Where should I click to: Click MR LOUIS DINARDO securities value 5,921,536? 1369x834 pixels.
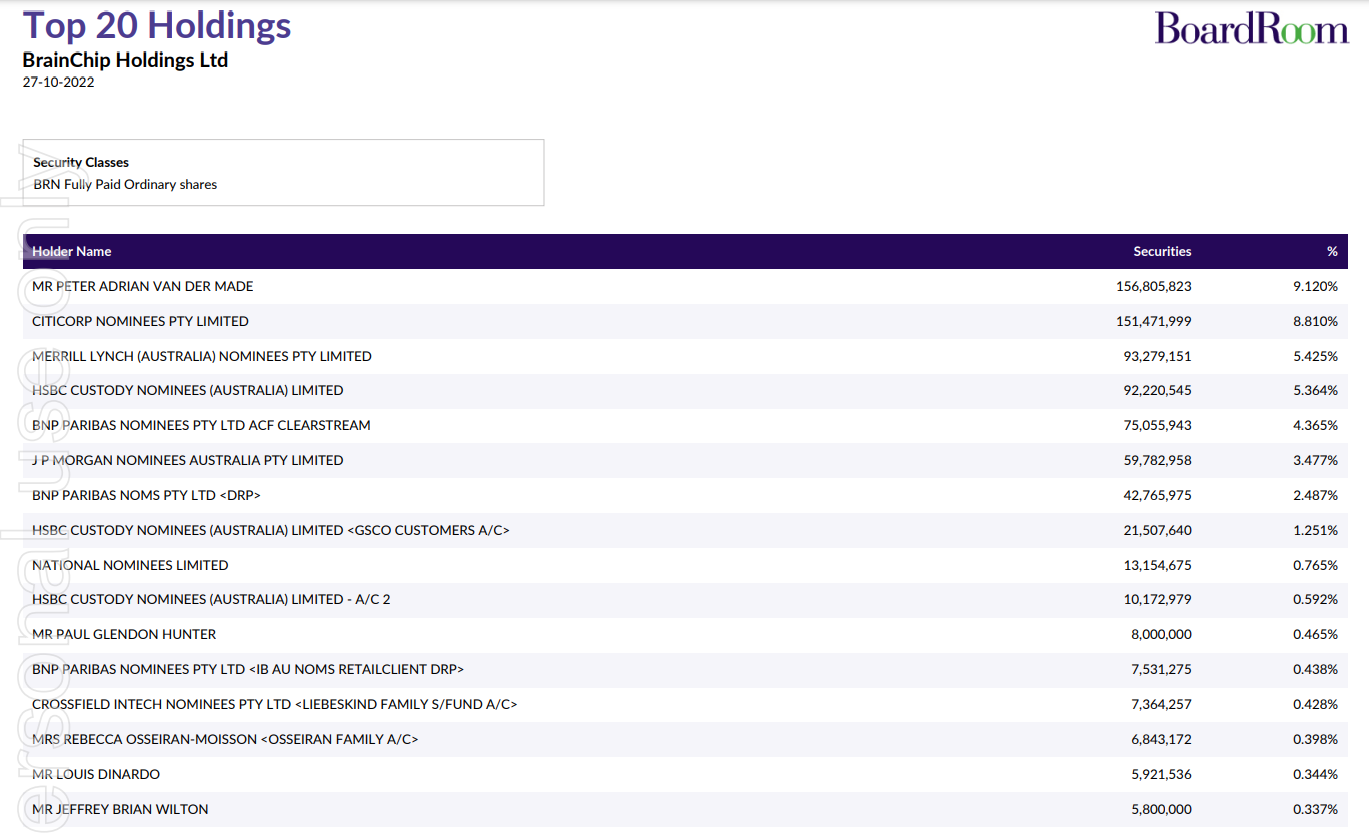[x=1161, y=774]
